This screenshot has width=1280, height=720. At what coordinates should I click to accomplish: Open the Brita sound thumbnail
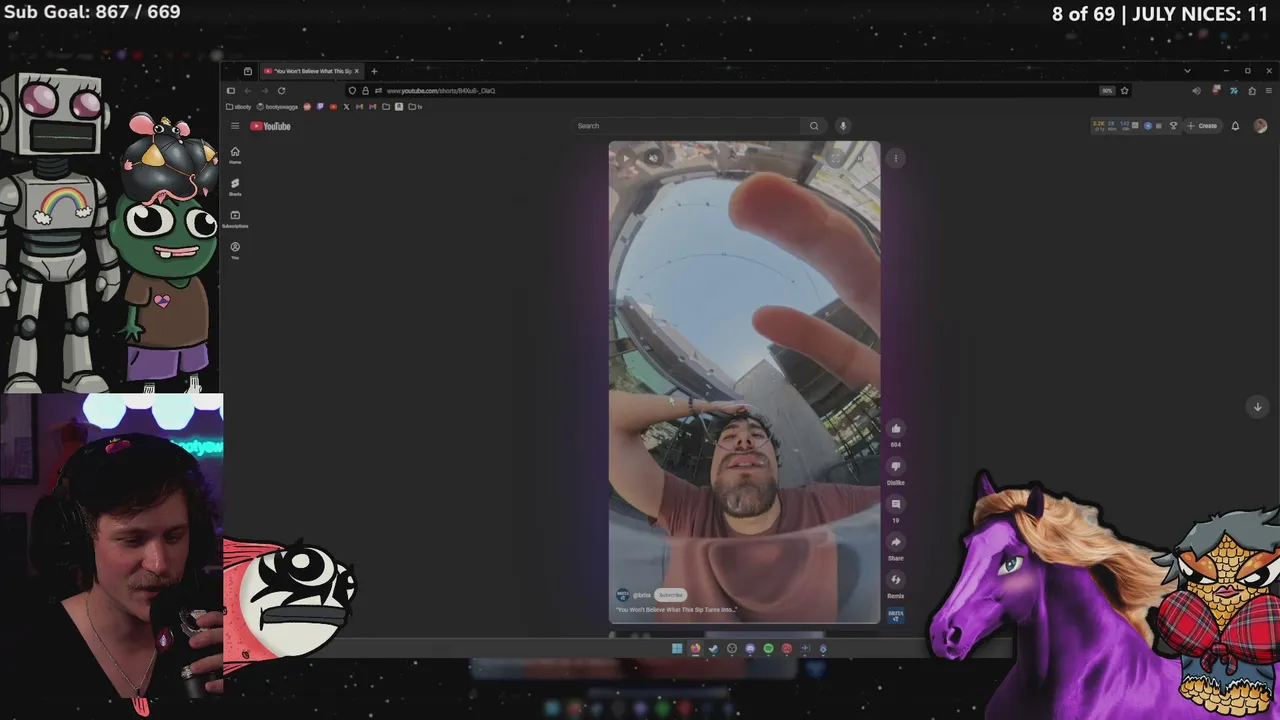[x=896, y=616]
